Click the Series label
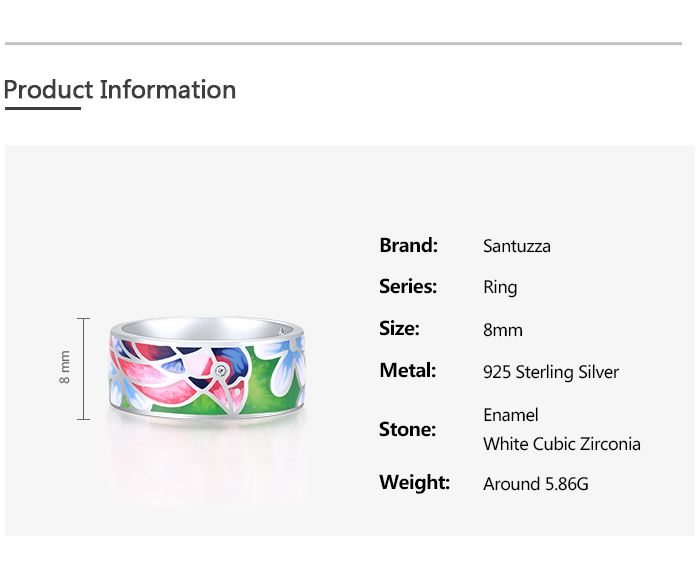 click(408, 287)
